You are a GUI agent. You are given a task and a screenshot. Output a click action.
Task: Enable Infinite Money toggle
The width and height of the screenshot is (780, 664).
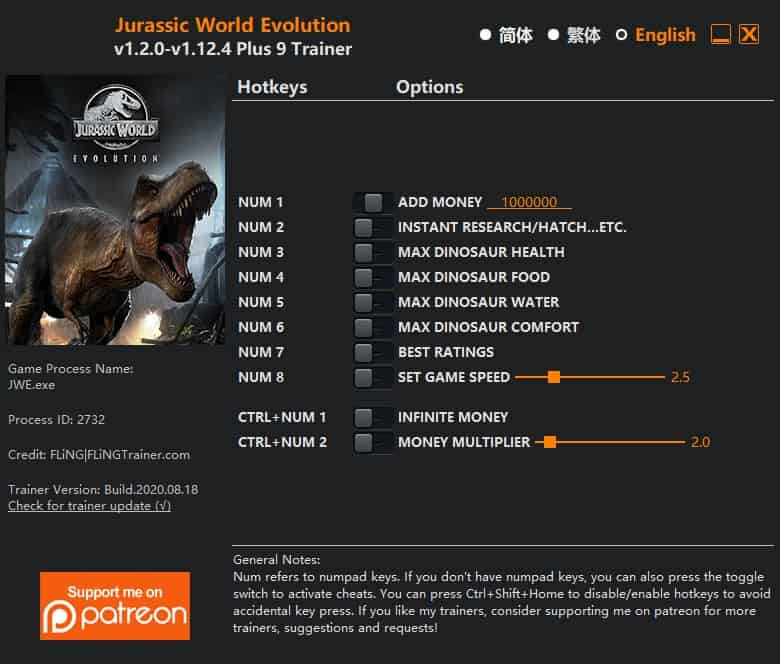tap(373, 417)
